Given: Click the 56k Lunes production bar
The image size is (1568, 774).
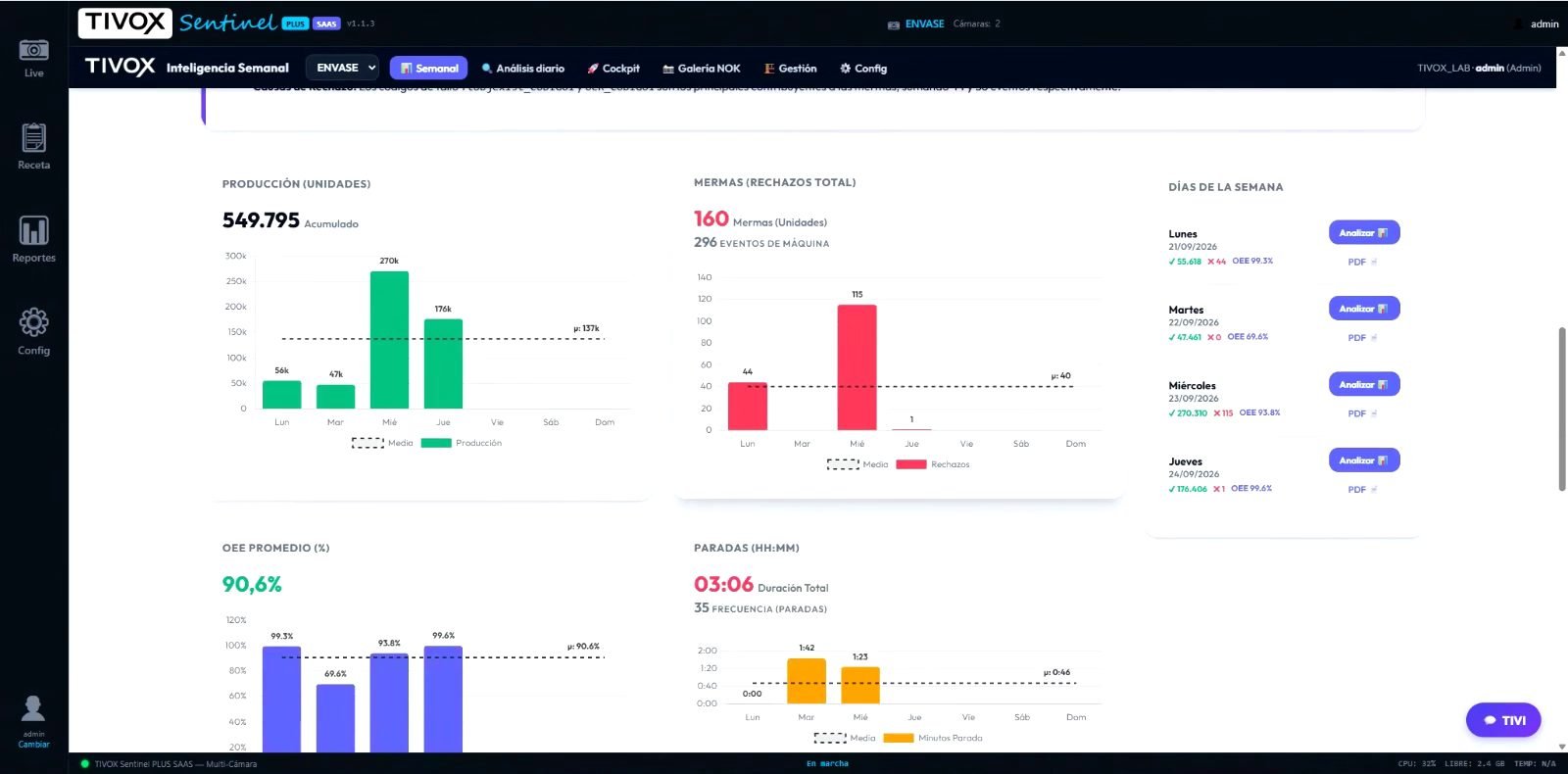Looking at the screenshot, I should point(282,394).
